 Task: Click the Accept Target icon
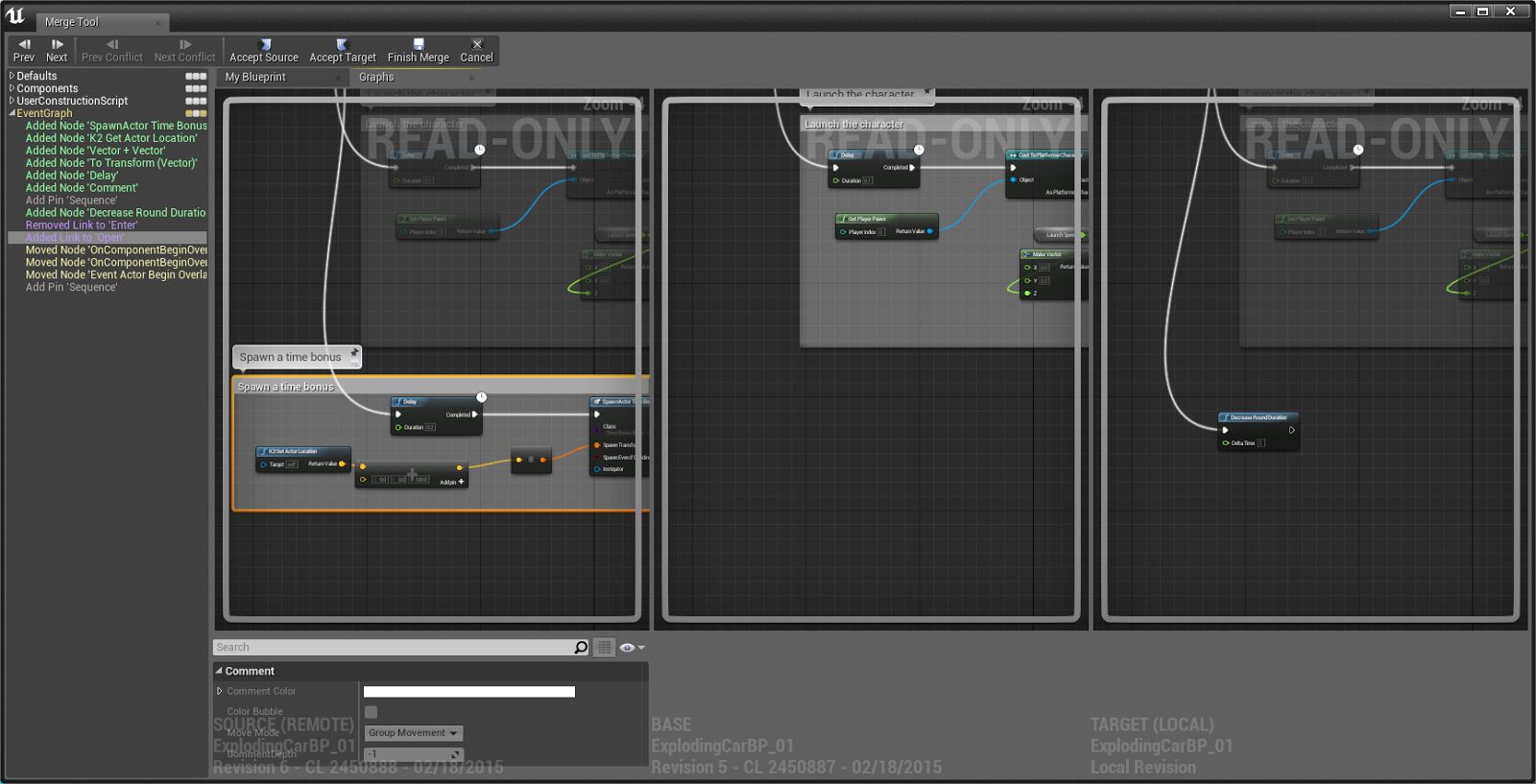[342, 44]
